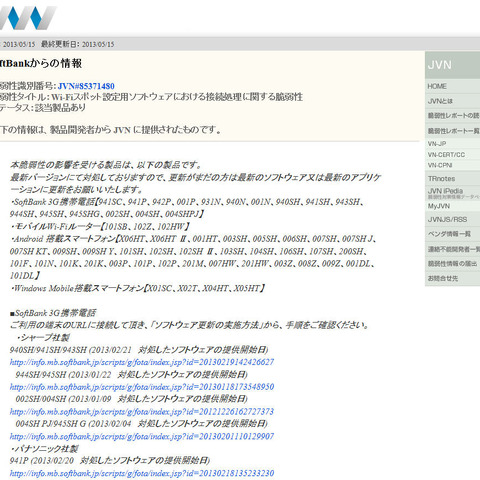This screenshot has width=480, height=480.
Task: Open the JVNとは sidebar item
Action: click(452, 101)
